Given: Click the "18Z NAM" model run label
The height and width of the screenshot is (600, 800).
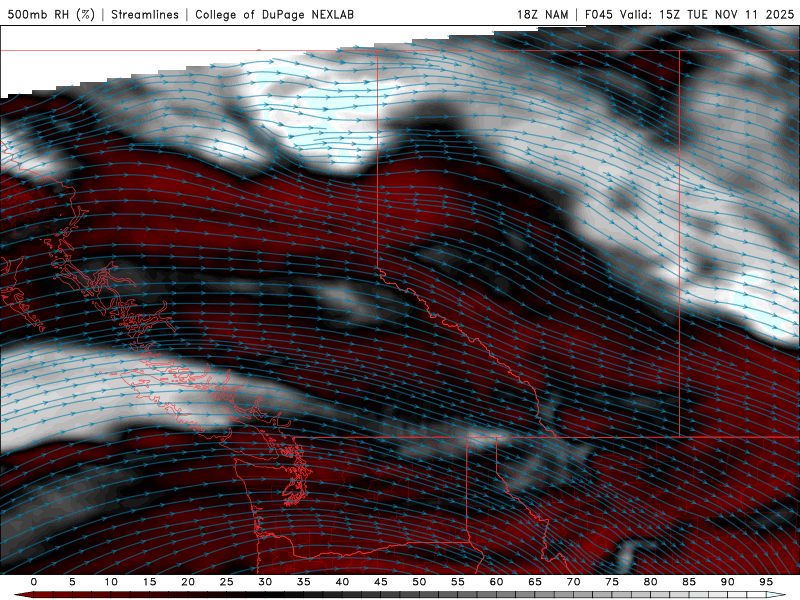Looking at the screenshot, I should point(542,14).
